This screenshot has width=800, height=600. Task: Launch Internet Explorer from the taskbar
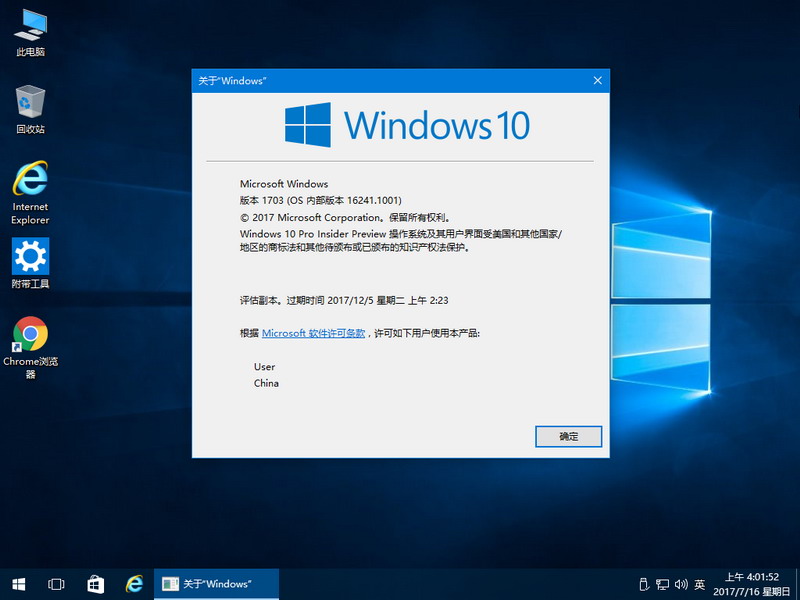[x=134, y=584]
